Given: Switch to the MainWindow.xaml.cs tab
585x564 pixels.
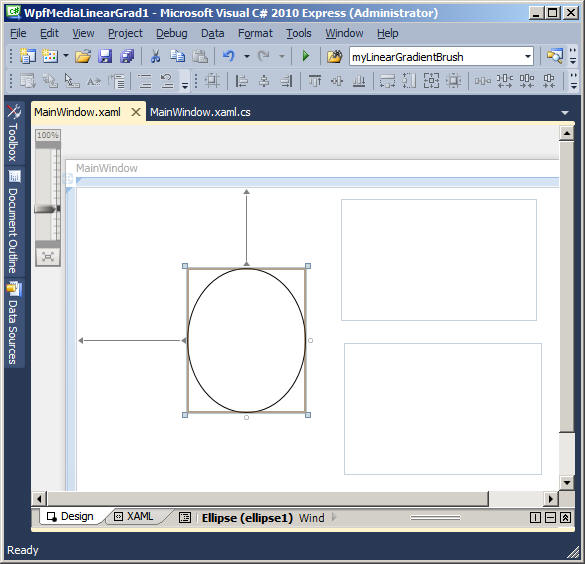Looking at the screenshot, I should tap(200, 112).
